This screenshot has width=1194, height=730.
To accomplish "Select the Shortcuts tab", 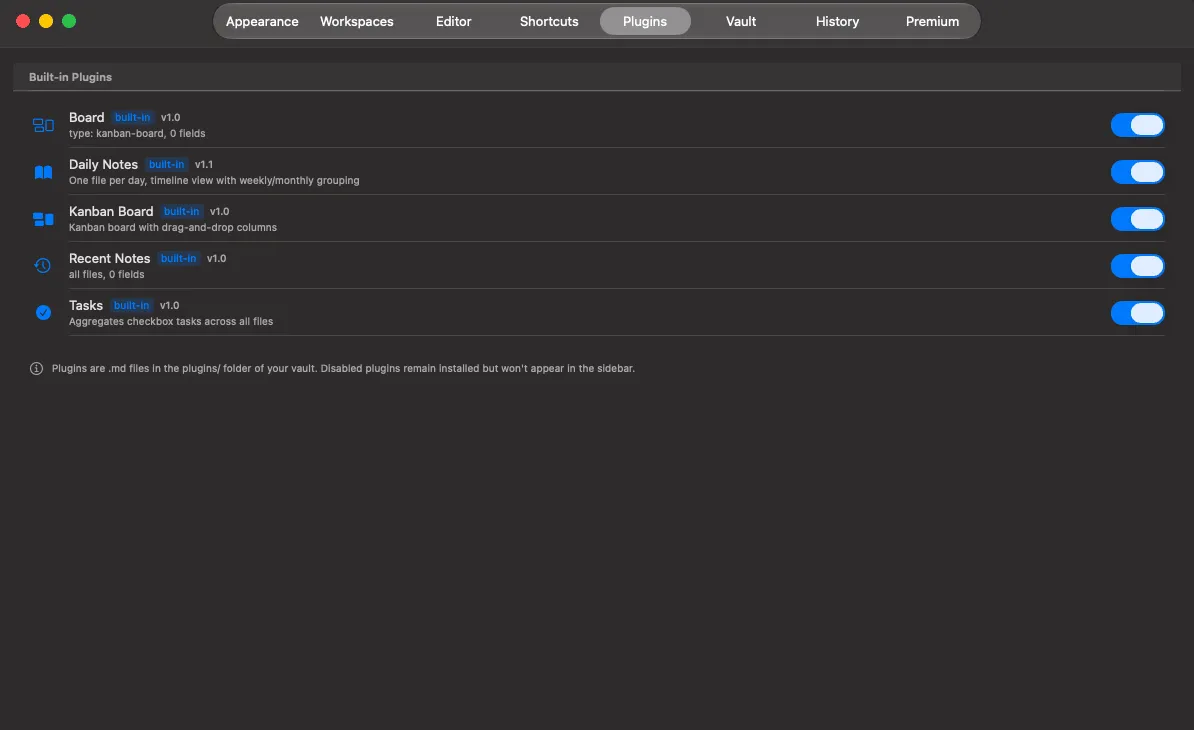I will pyautogui.click(x=549, y=21).
